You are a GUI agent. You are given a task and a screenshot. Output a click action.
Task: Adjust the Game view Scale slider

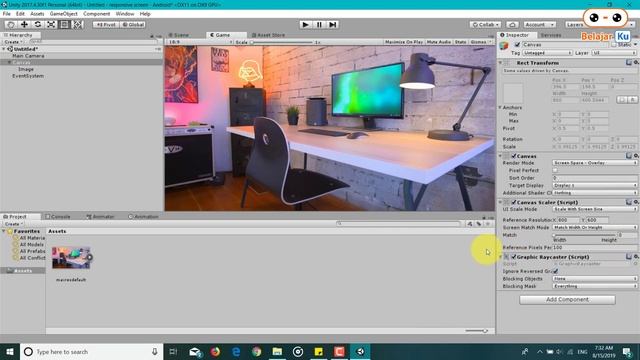click(x=282, y=42)
